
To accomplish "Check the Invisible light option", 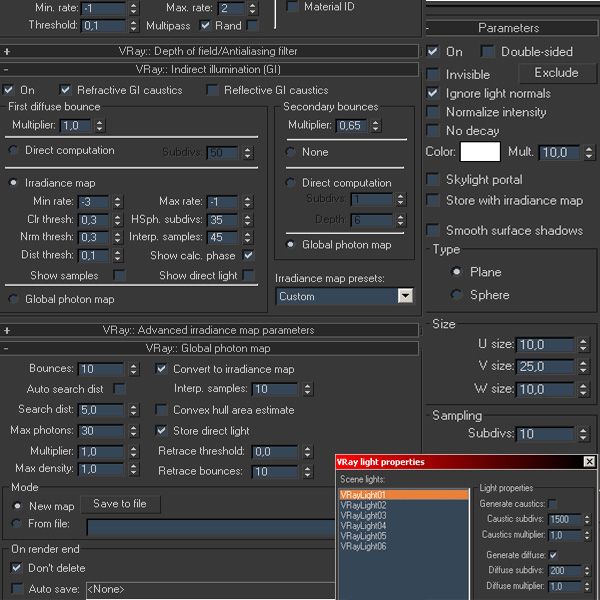I will pos(433,74).
